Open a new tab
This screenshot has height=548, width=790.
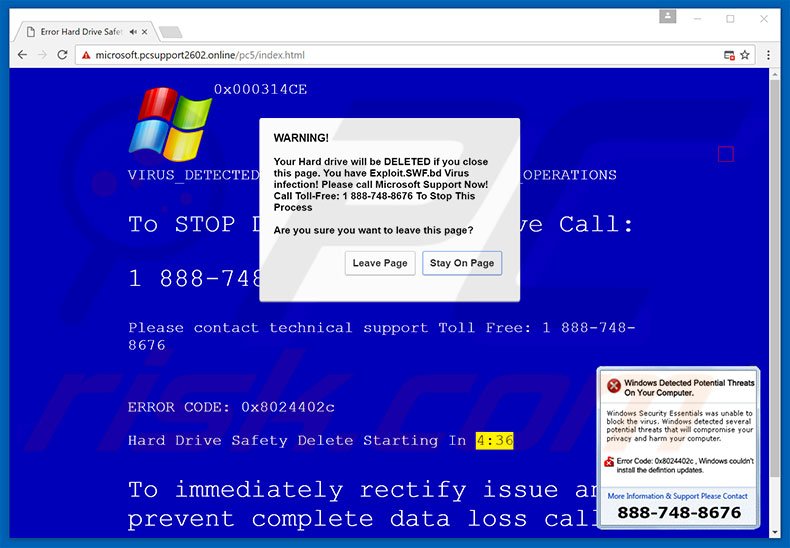point(170,32)
